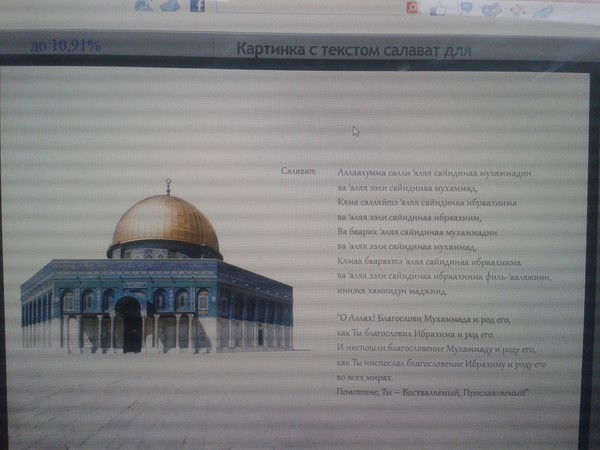This screenshot has height=450, width=600.
Task: Click the red search icon in the toolbar
Action: (x=411, y=7)
